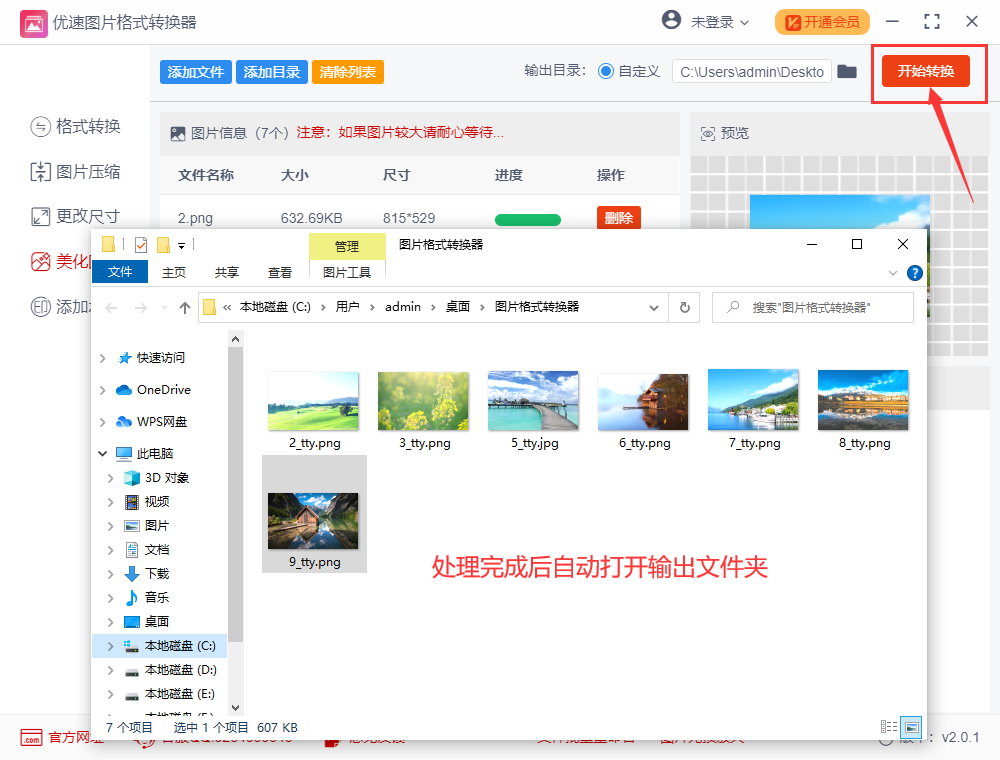This screenshot has height=760, width=1000.
Task: Expand the WPS网盘 tree node
Action: pos(103,422)
